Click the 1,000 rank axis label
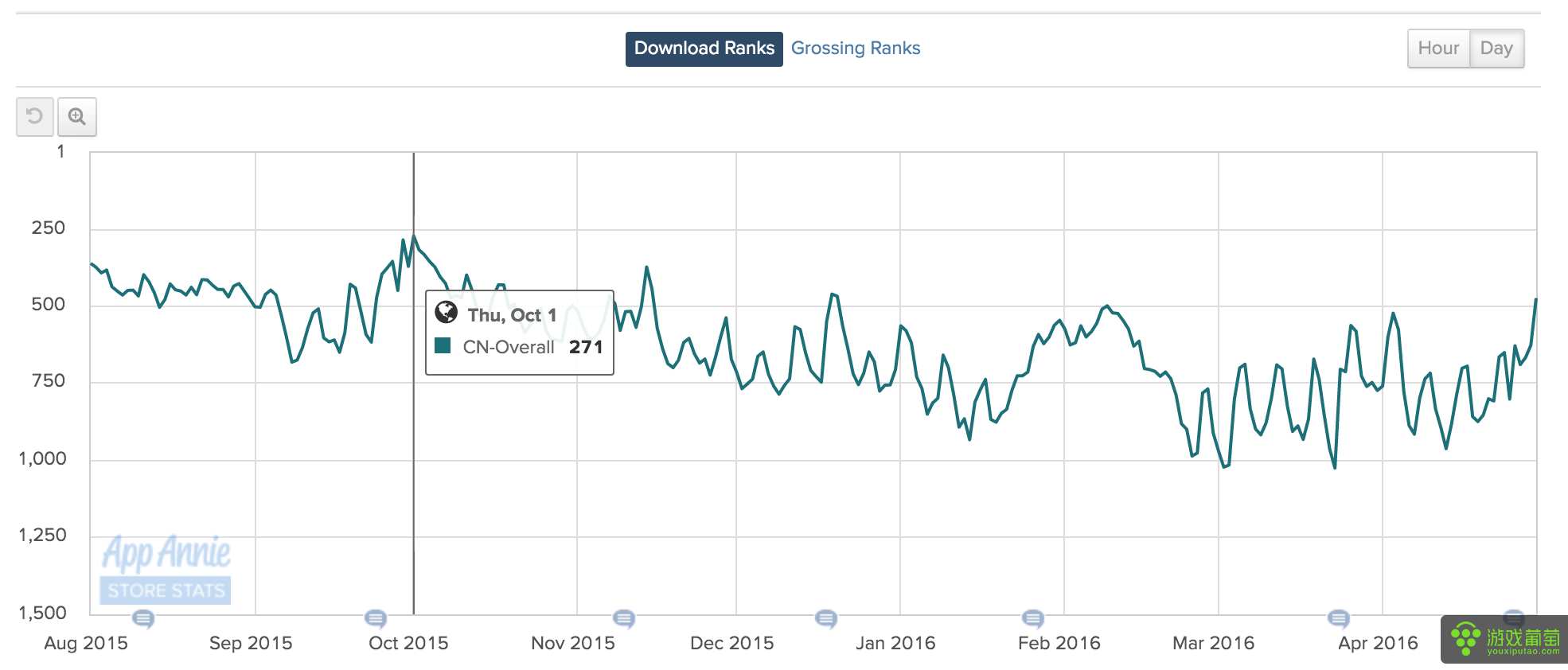 43,459
